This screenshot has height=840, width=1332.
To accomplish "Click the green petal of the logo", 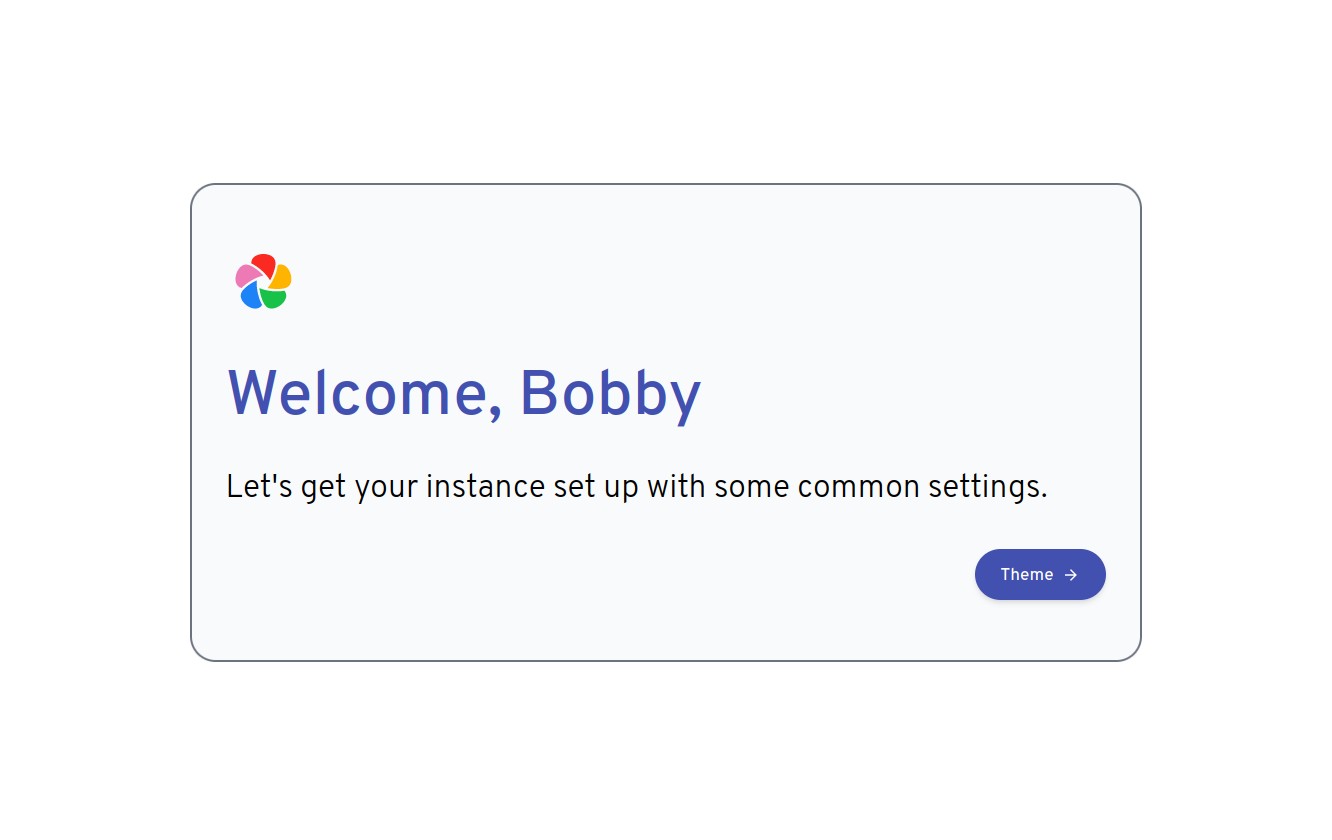I will (273, 298).
